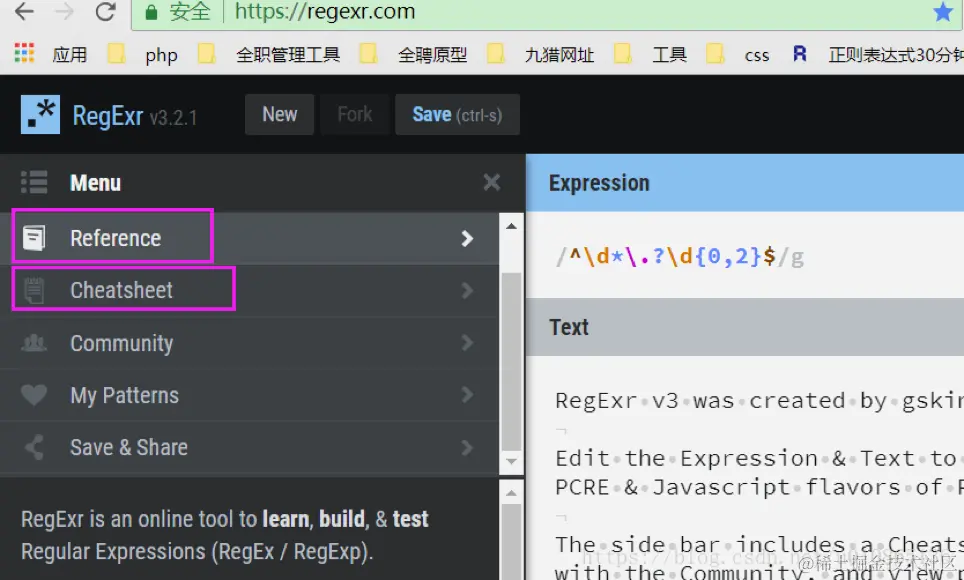
Task: Click the Community people icon
Action: click(34, 343)
